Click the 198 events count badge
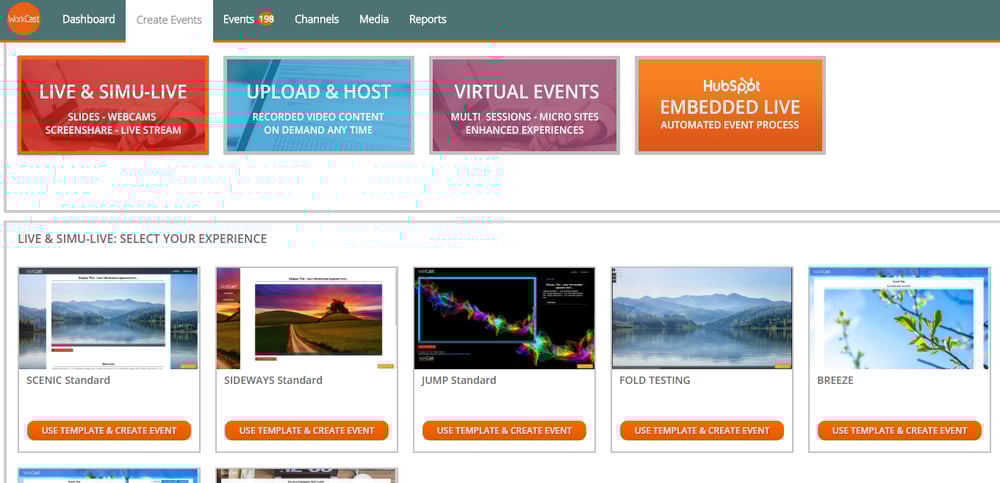This screenshot has width=1000, height=483. point(266,19)
